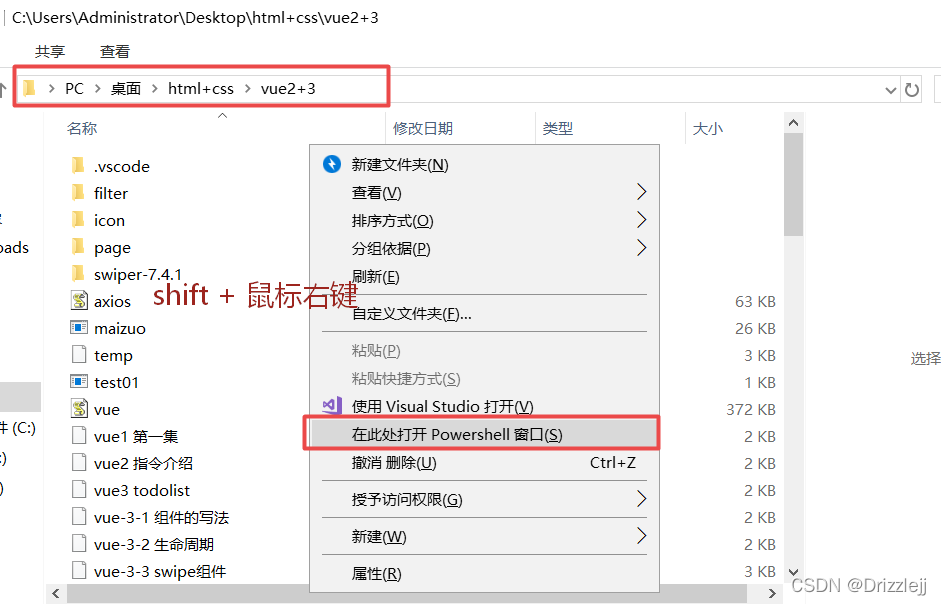Click PC in the breadcrumb path
The height and width of the screenshot is (605, 941).
[74, 89]
